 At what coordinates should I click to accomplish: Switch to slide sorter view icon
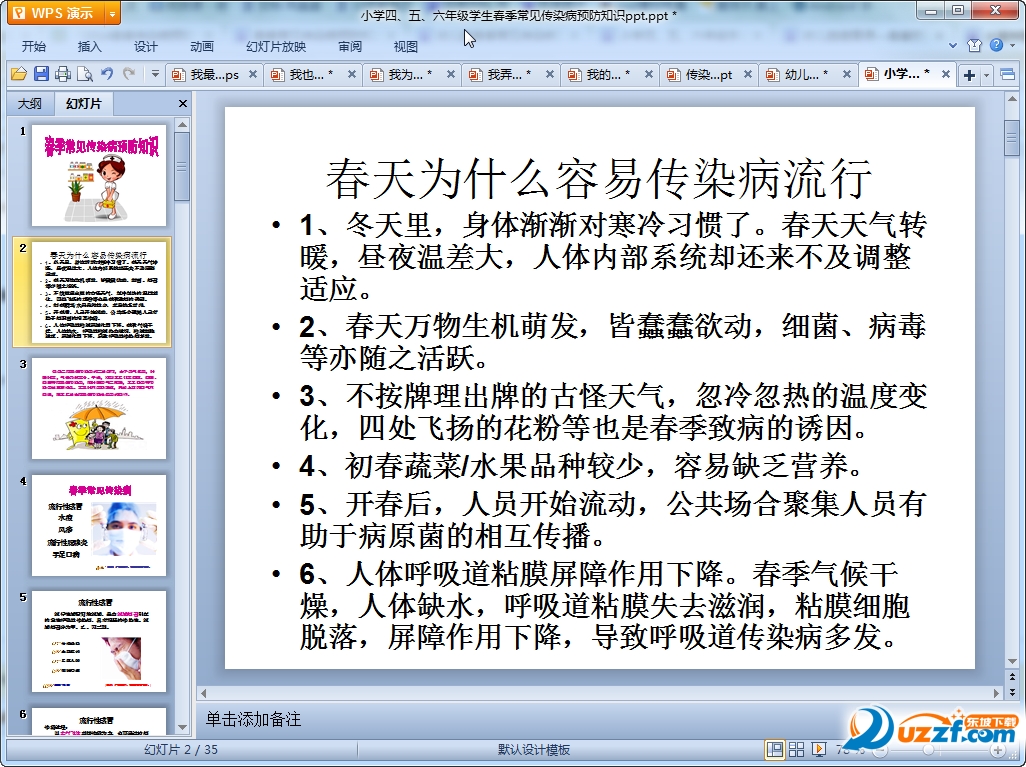(x=797, y=749)
